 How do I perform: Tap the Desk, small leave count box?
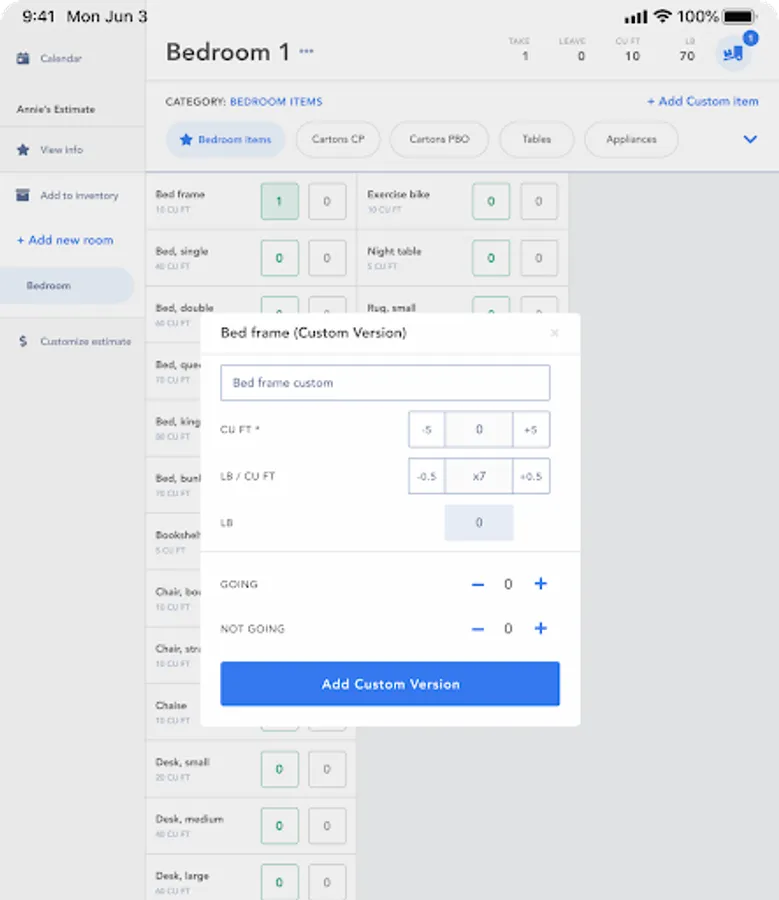click(327, 769)
